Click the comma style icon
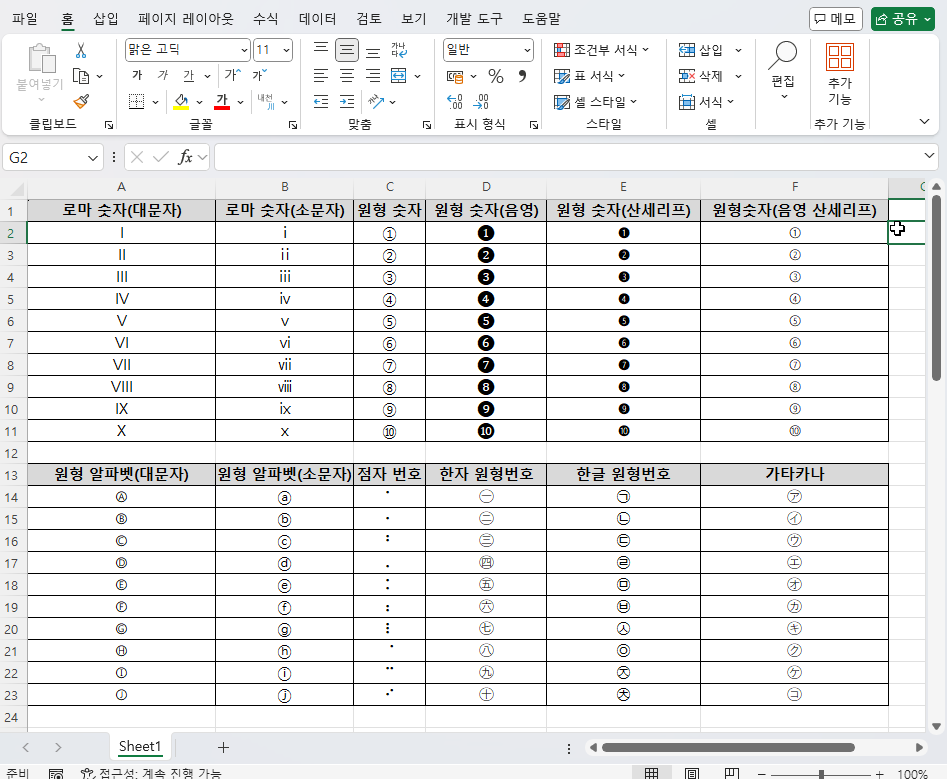Image resolution: width=947 pixels, height=779 pixels. (522, 76)
